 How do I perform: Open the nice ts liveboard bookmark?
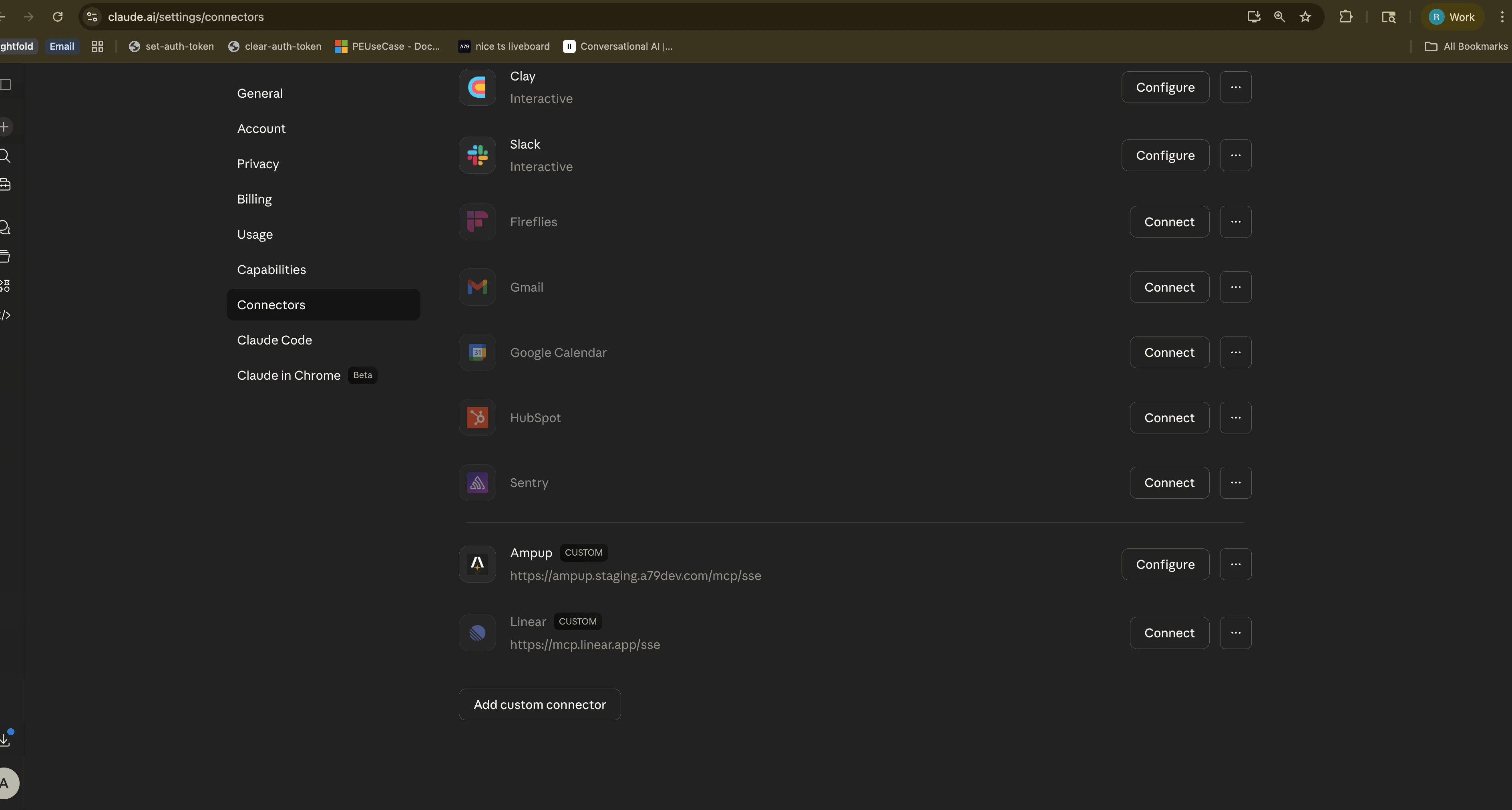(503, 46)
